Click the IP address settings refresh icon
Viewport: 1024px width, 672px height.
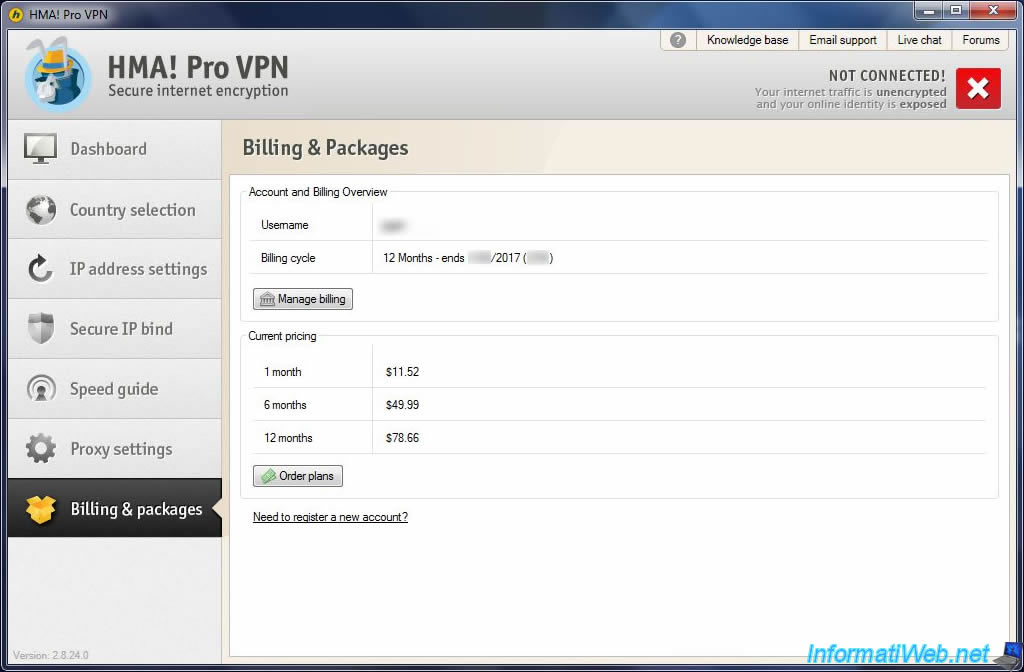tap(40, 269)
